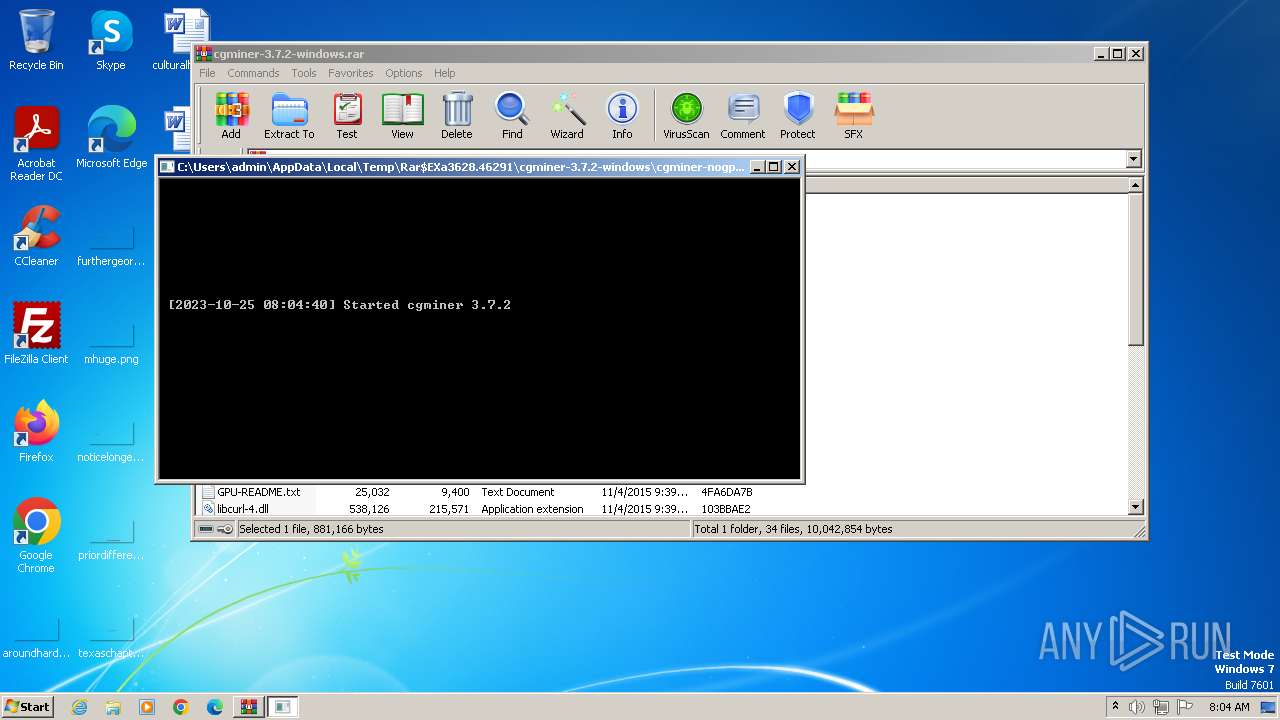Viewport: 1280px width, 720px height.
Task: Start VirusScan on the archive
Action: coord(686,116)
